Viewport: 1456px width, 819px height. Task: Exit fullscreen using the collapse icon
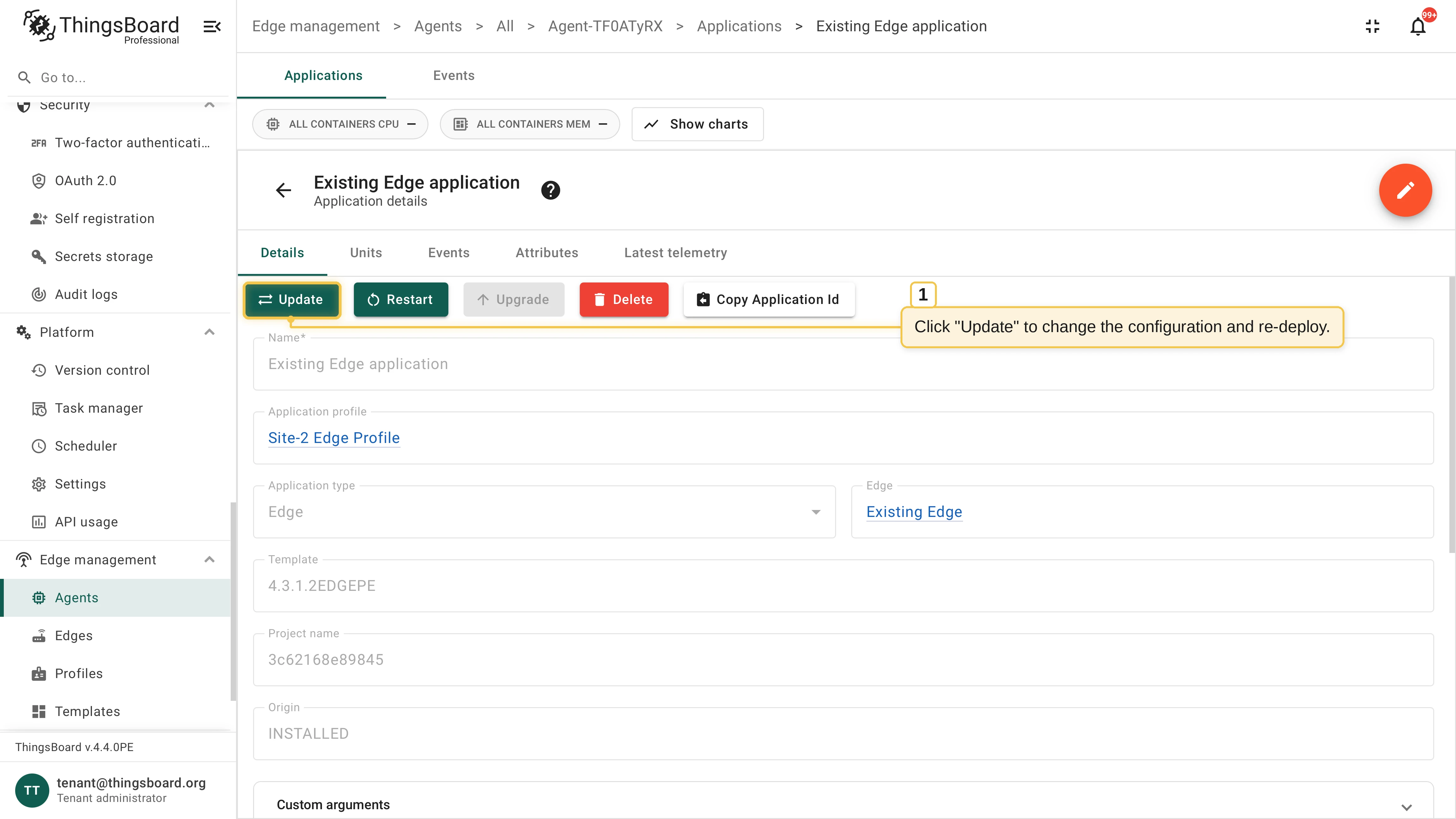[1372, 27]
